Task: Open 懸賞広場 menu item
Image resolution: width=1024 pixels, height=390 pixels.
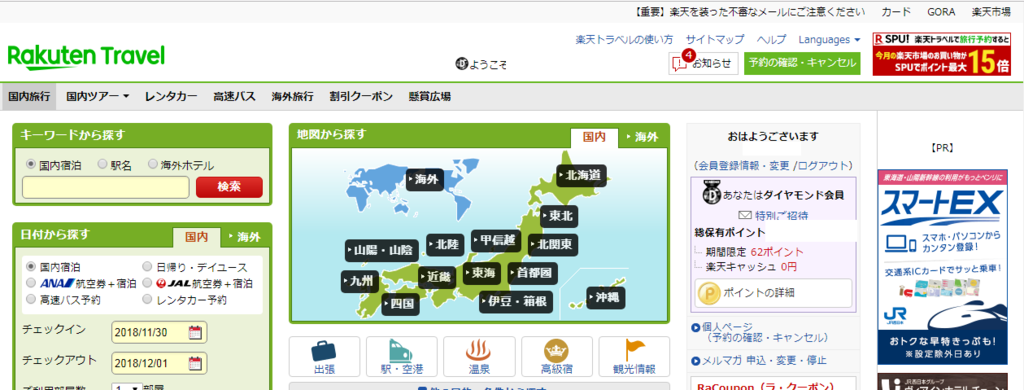Action: point(430,96)
